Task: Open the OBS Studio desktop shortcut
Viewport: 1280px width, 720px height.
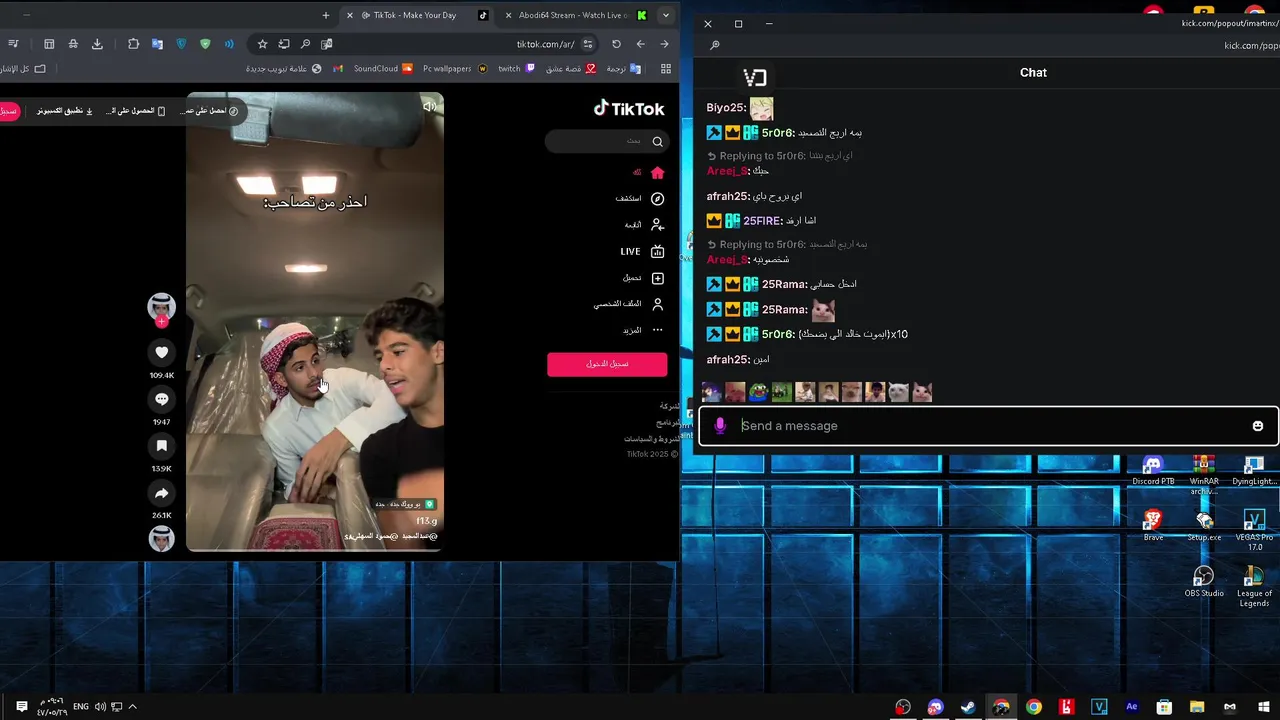Action: 1204,582
